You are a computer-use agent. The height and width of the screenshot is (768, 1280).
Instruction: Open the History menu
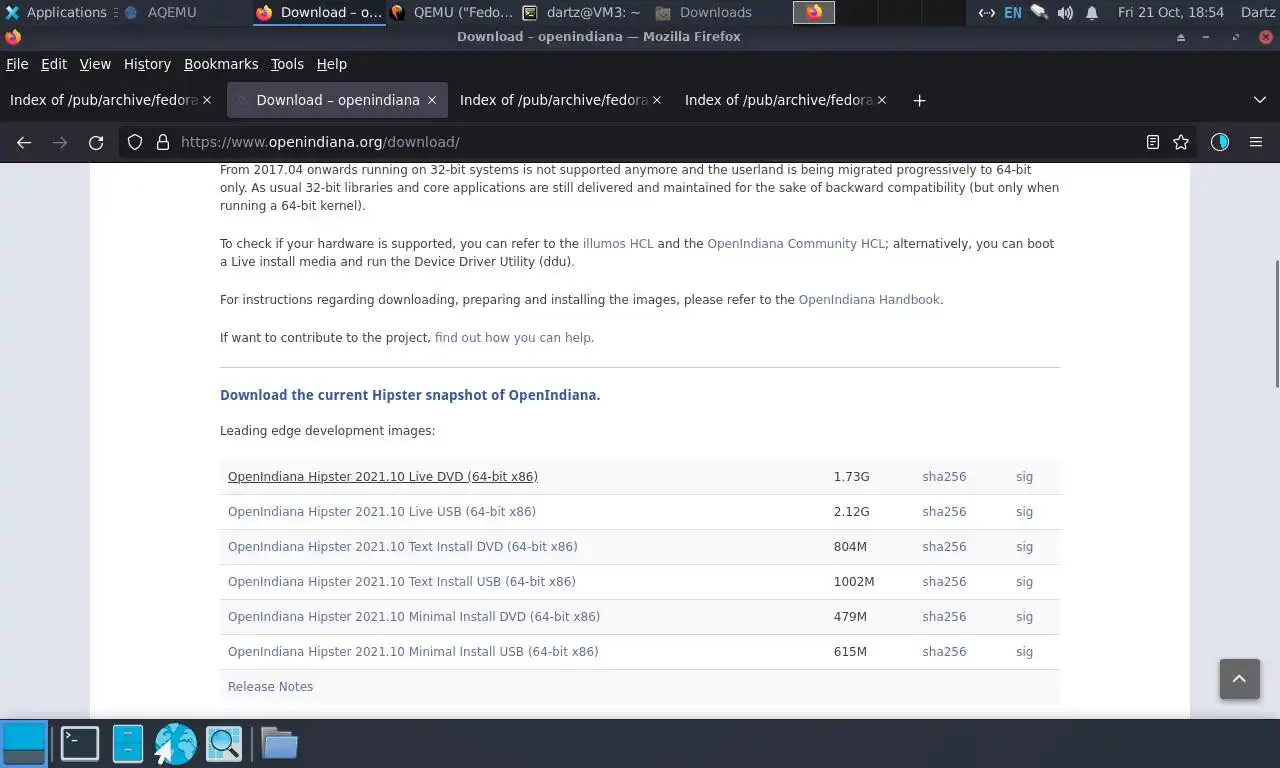(147, 64)
